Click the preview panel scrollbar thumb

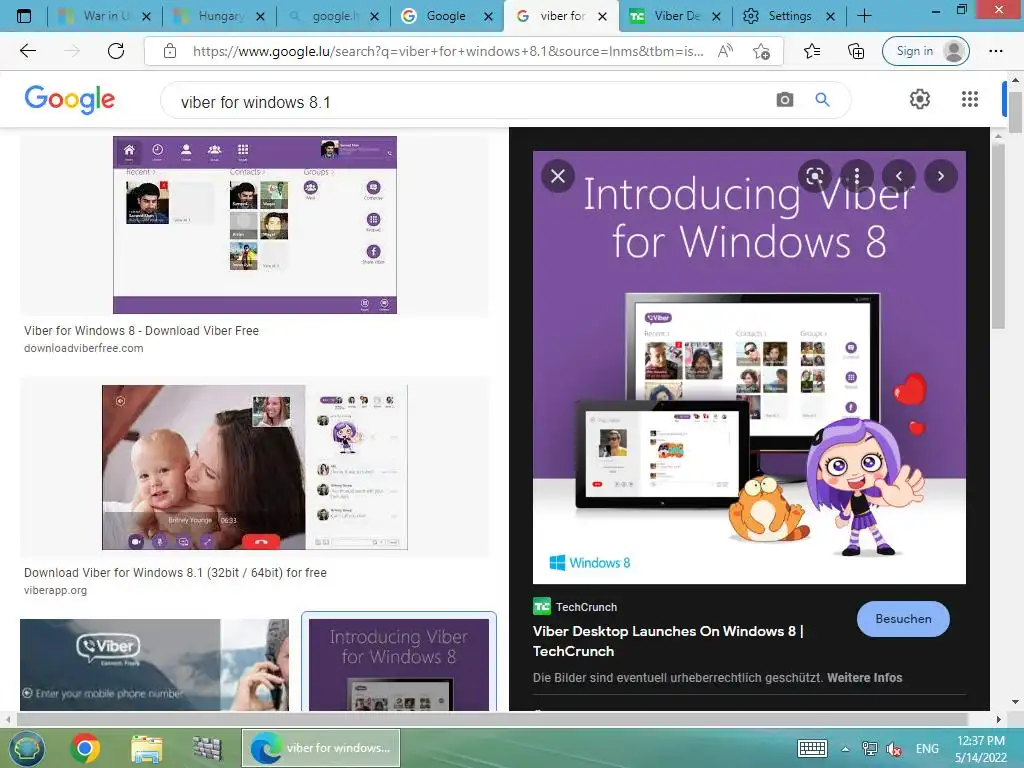pyautogui.click(x=997, y=236)
